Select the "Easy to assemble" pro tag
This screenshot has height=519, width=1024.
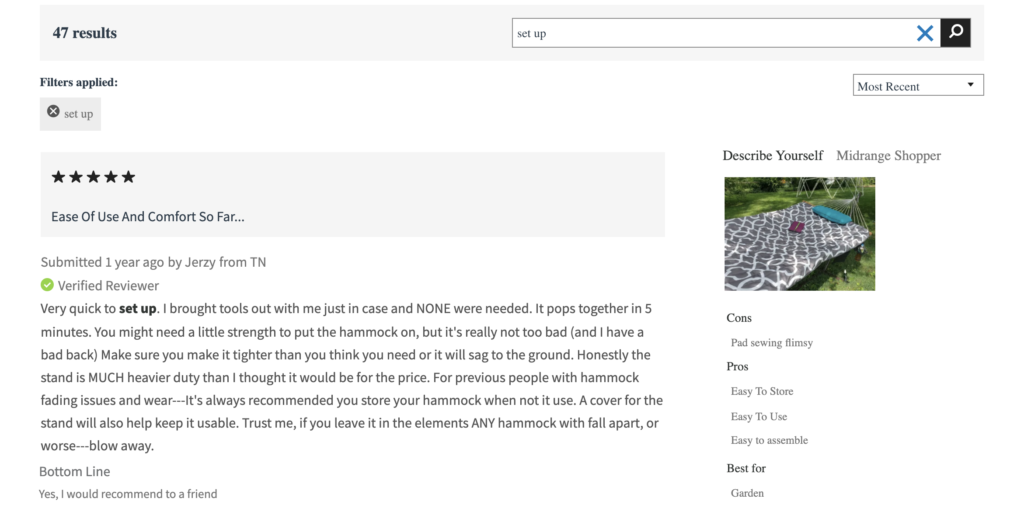769,440
